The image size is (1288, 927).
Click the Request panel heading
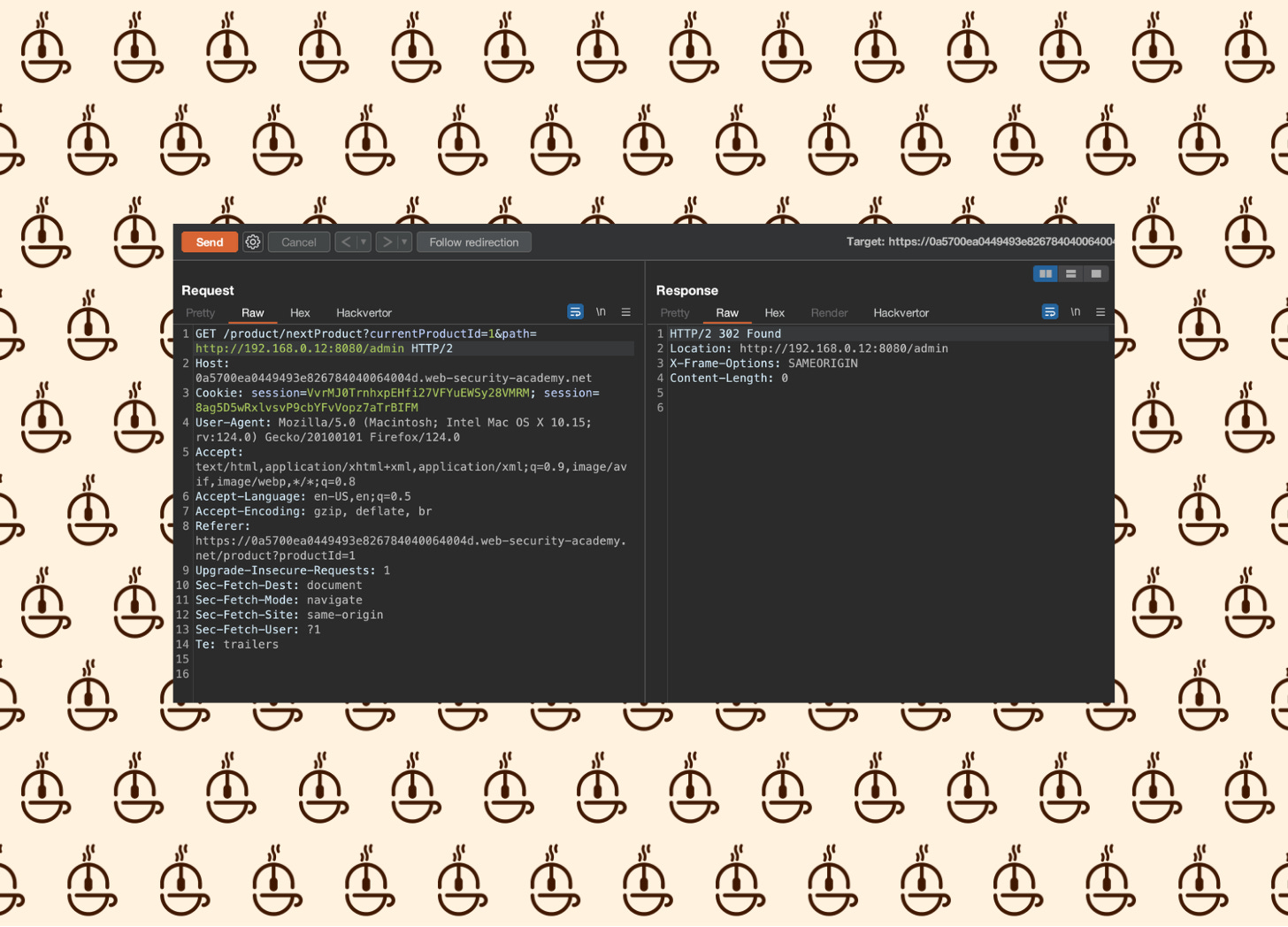pos(208,290)
